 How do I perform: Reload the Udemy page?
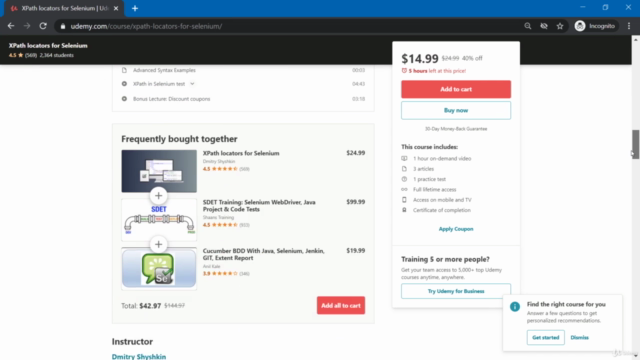pos(43,26)
